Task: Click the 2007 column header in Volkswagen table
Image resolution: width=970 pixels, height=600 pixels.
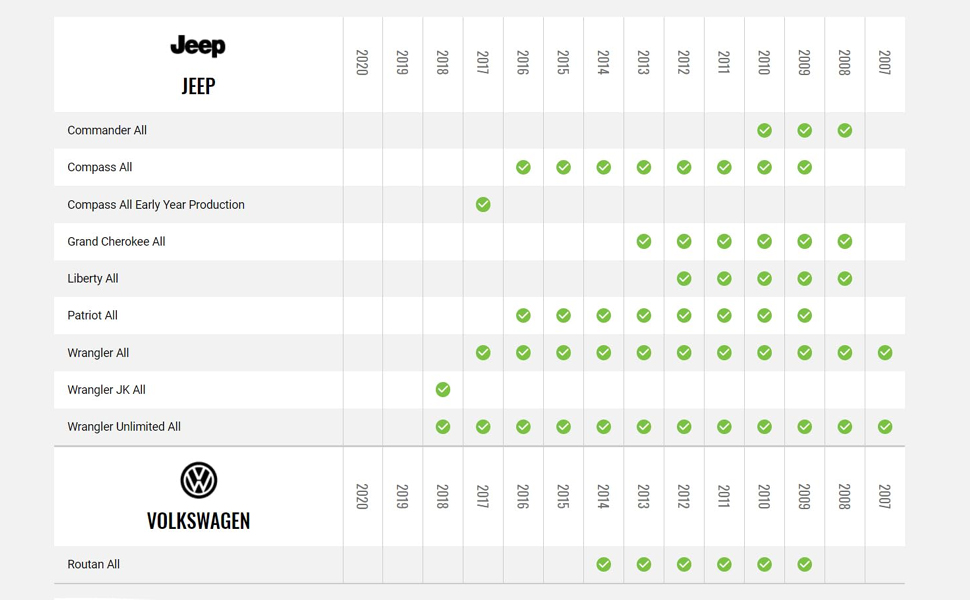Action: click(x=885, y=497)
